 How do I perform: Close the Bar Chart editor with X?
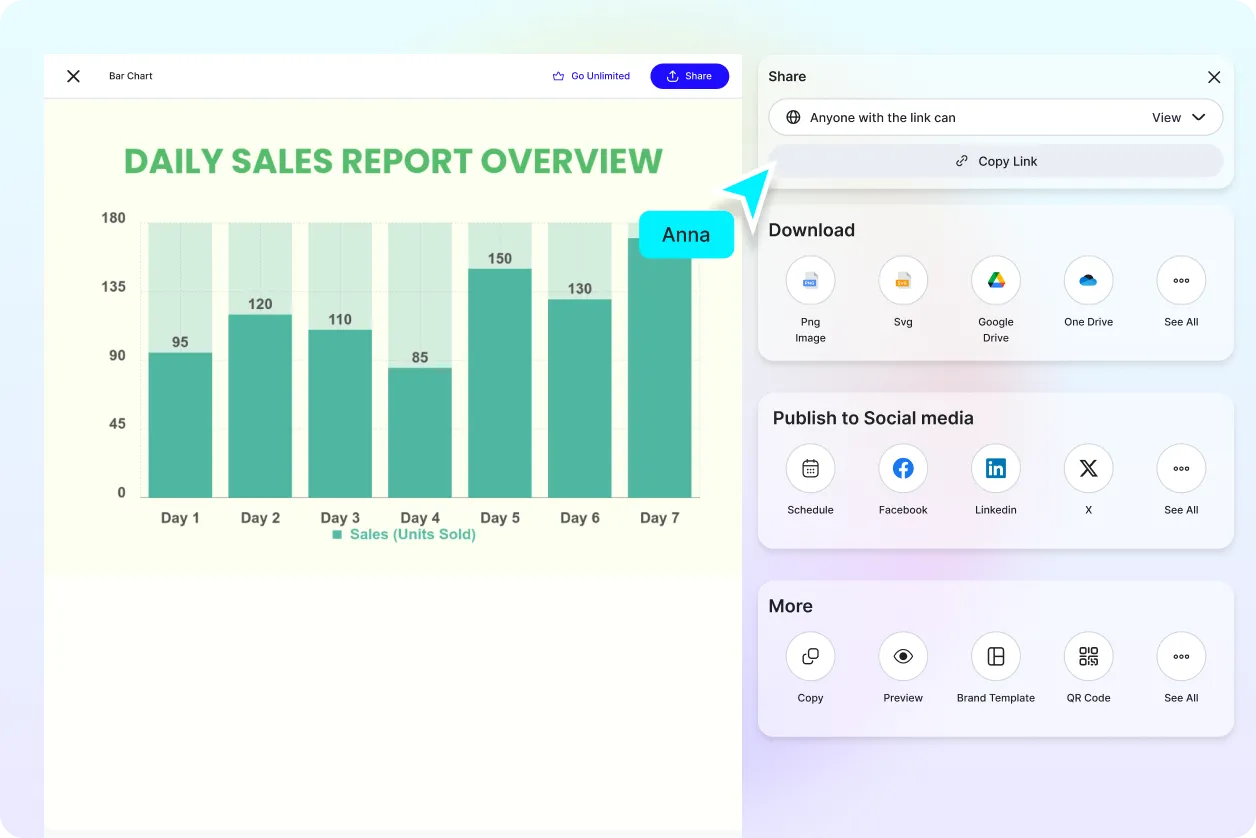(x=73, y=76)
